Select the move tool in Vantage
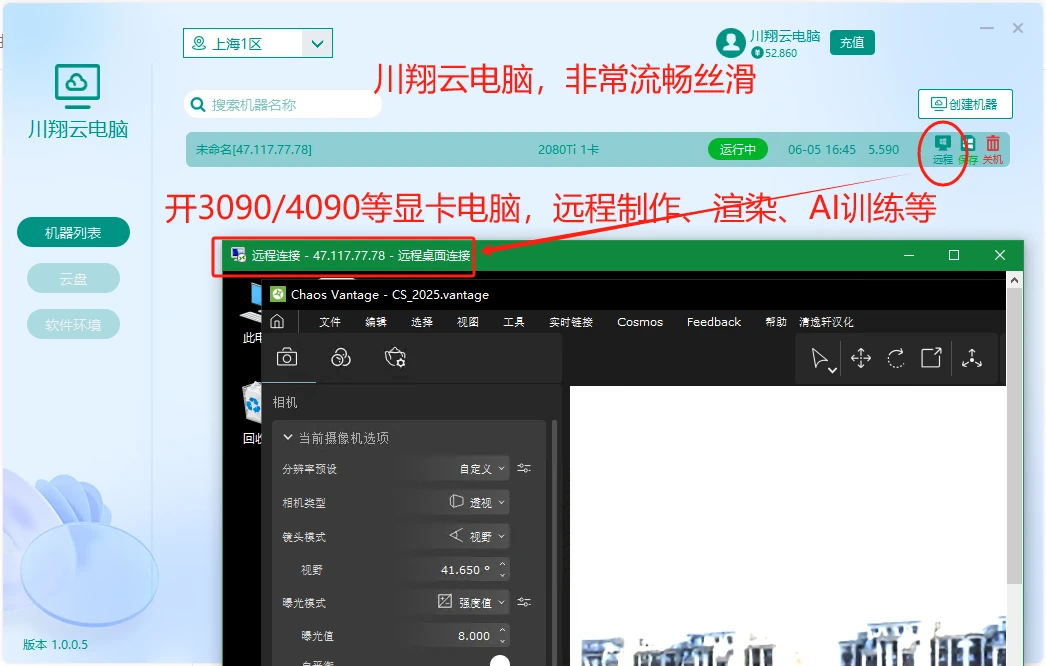This screenshot has height=666, width=1046. pyautogui.click(x=861, y=358)
